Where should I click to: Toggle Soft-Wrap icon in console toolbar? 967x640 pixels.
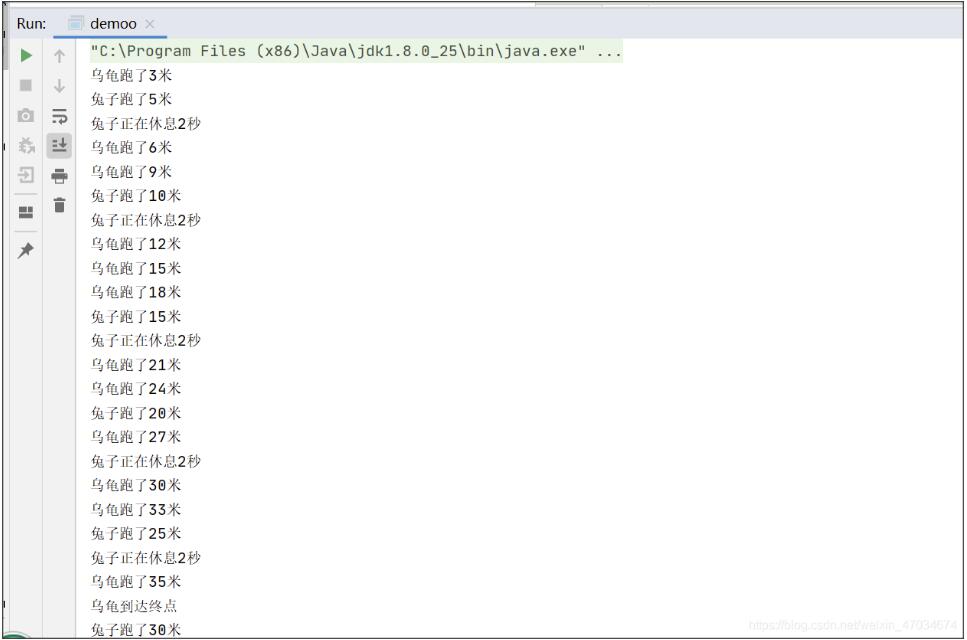click(60, 116)
